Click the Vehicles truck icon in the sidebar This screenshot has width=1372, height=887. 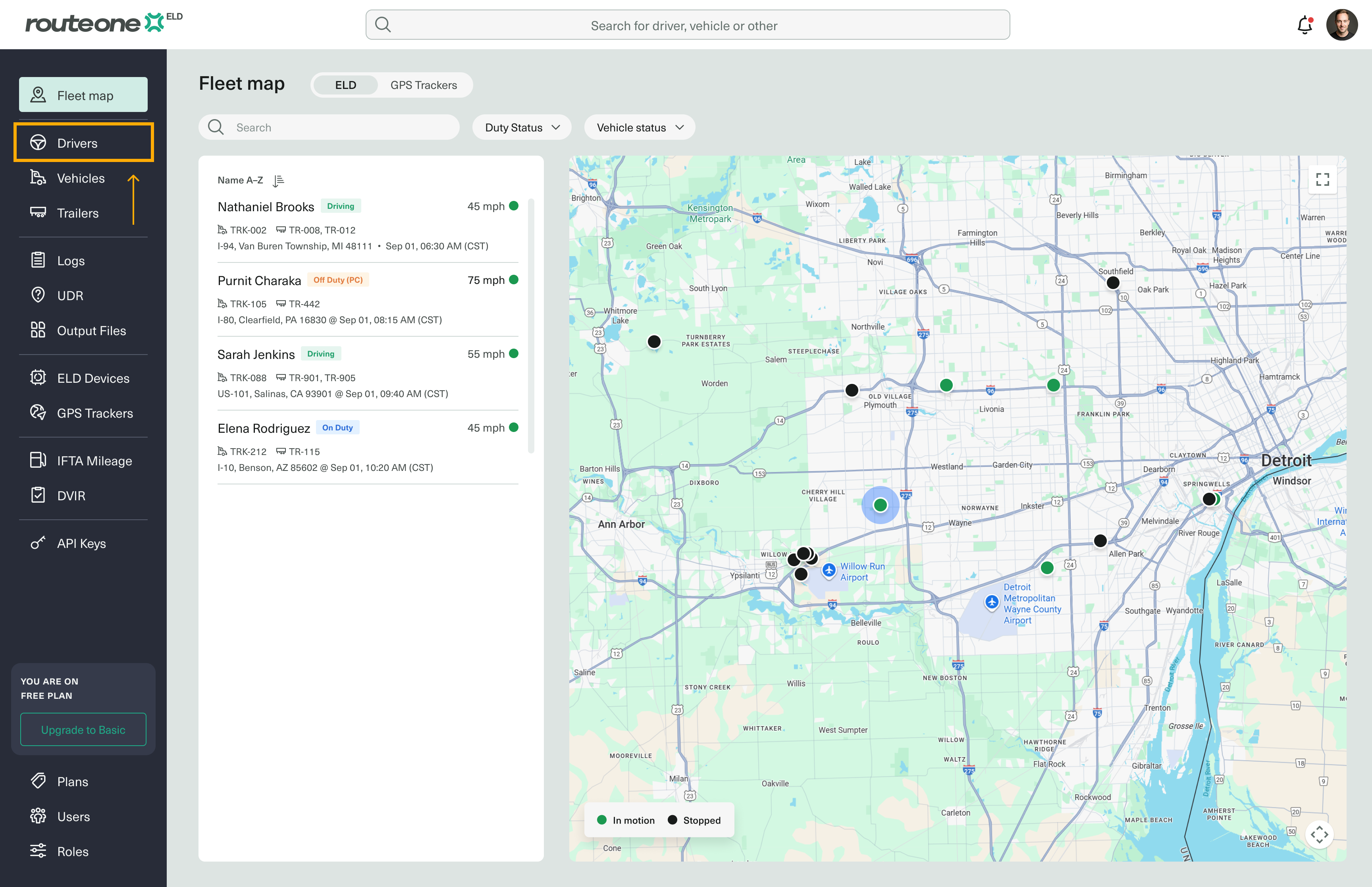38,178
